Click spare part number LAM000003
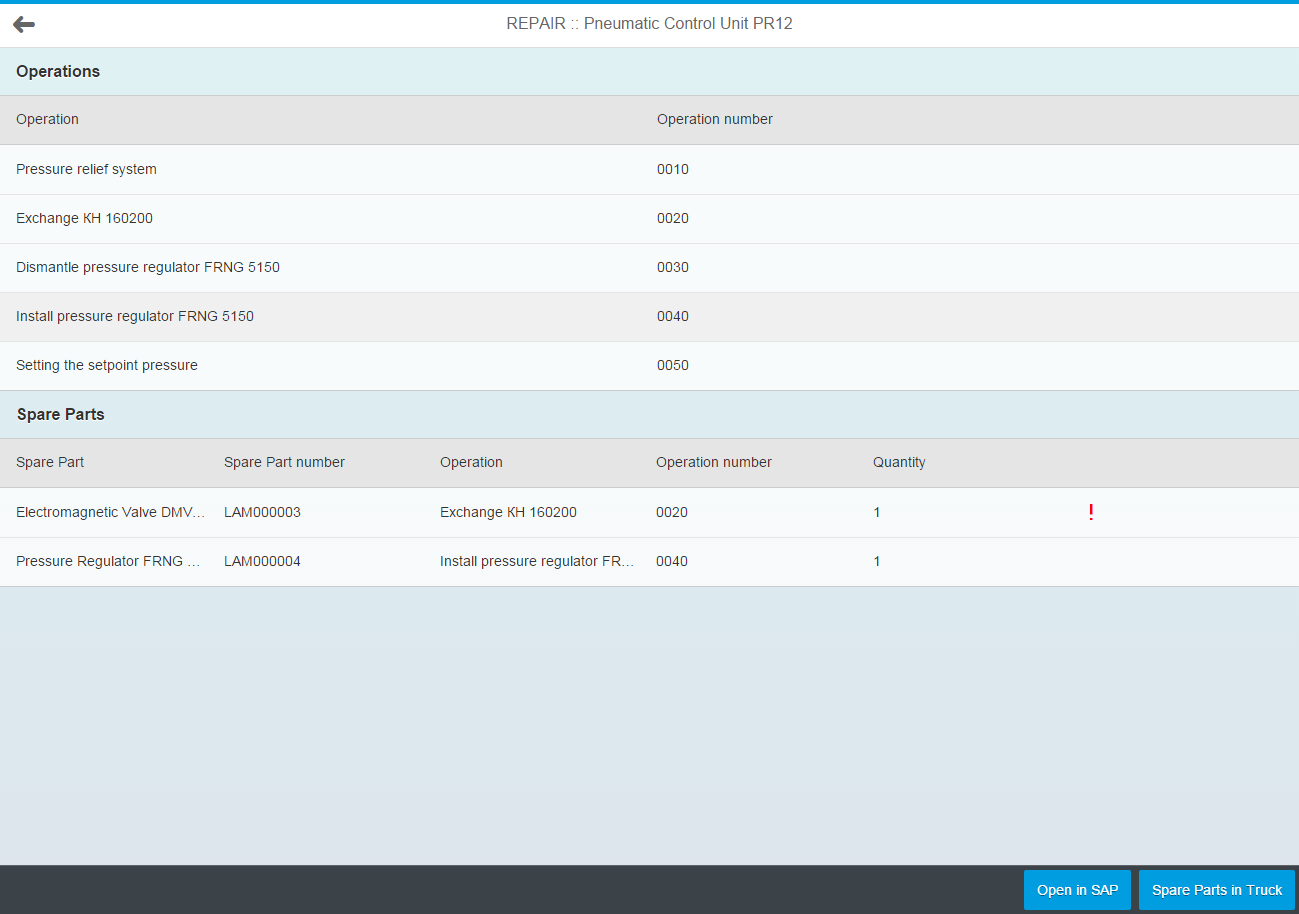 [x=262, y=512]
